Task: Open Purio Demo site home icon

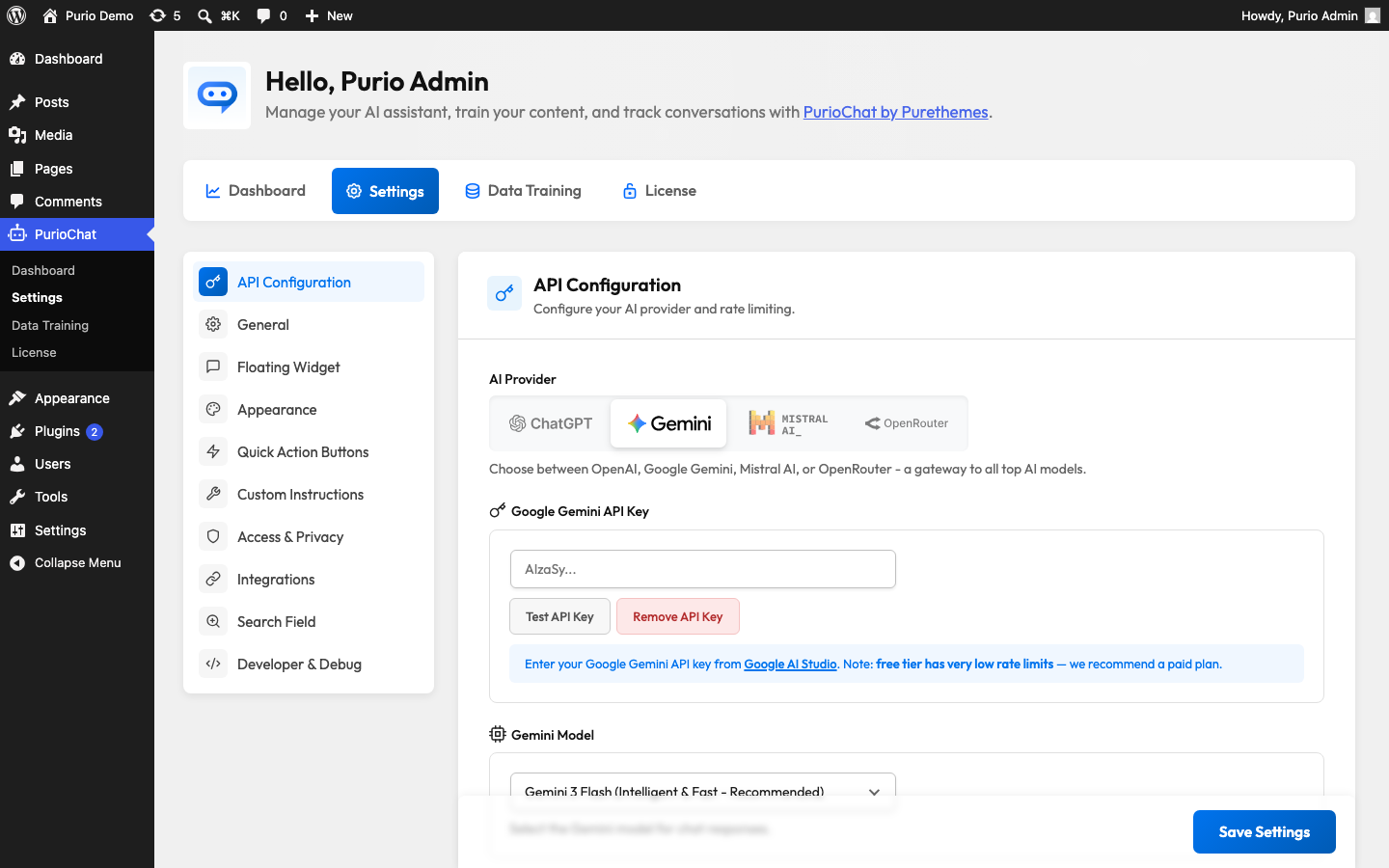Action: point(50,15)
